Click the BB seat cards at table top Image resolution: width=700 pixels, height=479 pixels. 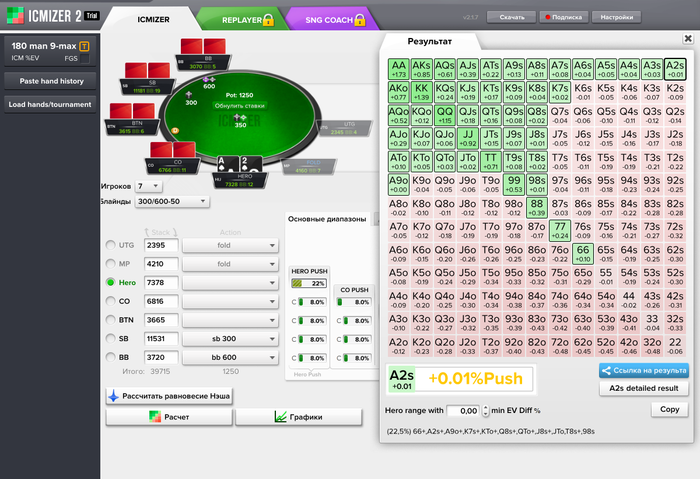(x=203, y=46)
